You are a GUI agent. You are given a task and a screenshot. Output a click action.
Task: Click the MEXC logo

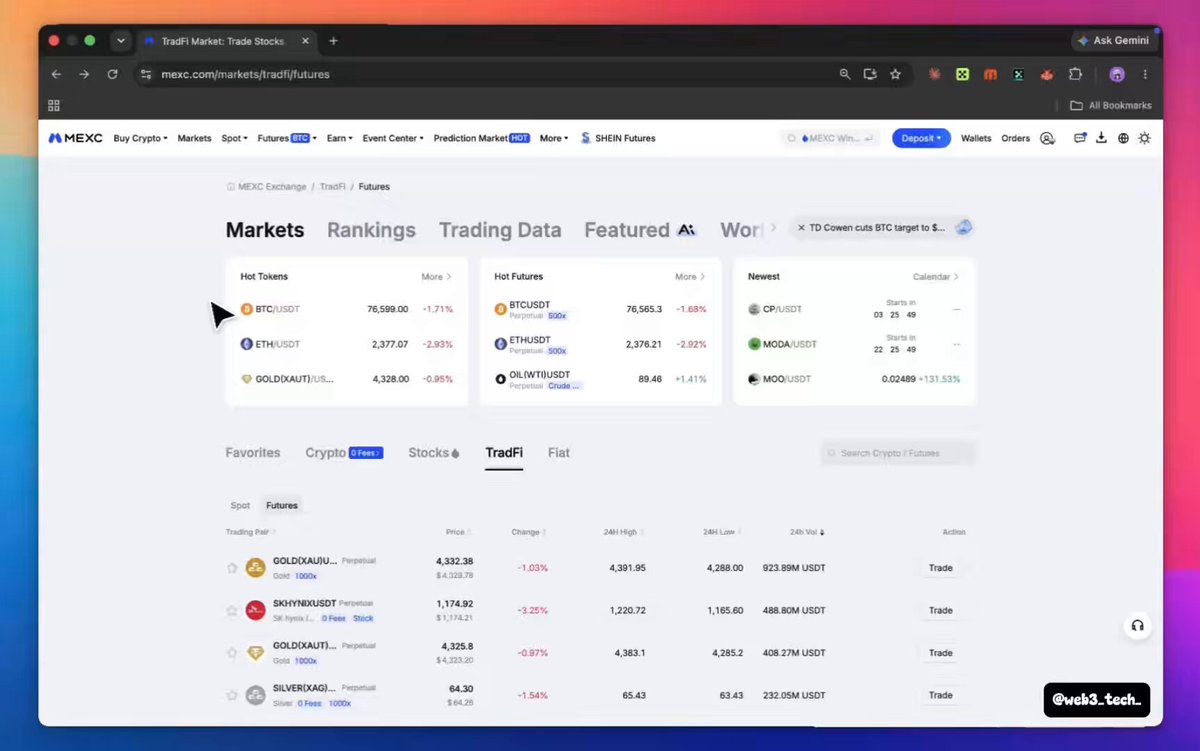75,138
